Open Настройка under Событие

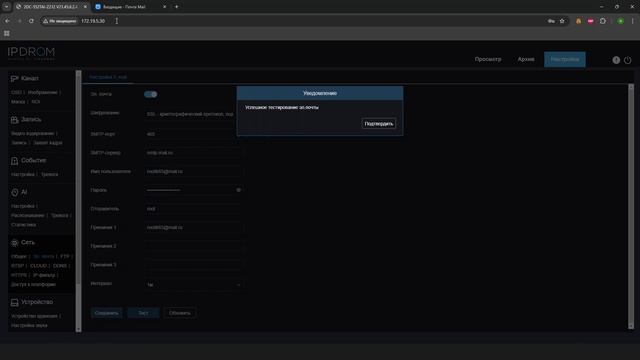point(23,174)
